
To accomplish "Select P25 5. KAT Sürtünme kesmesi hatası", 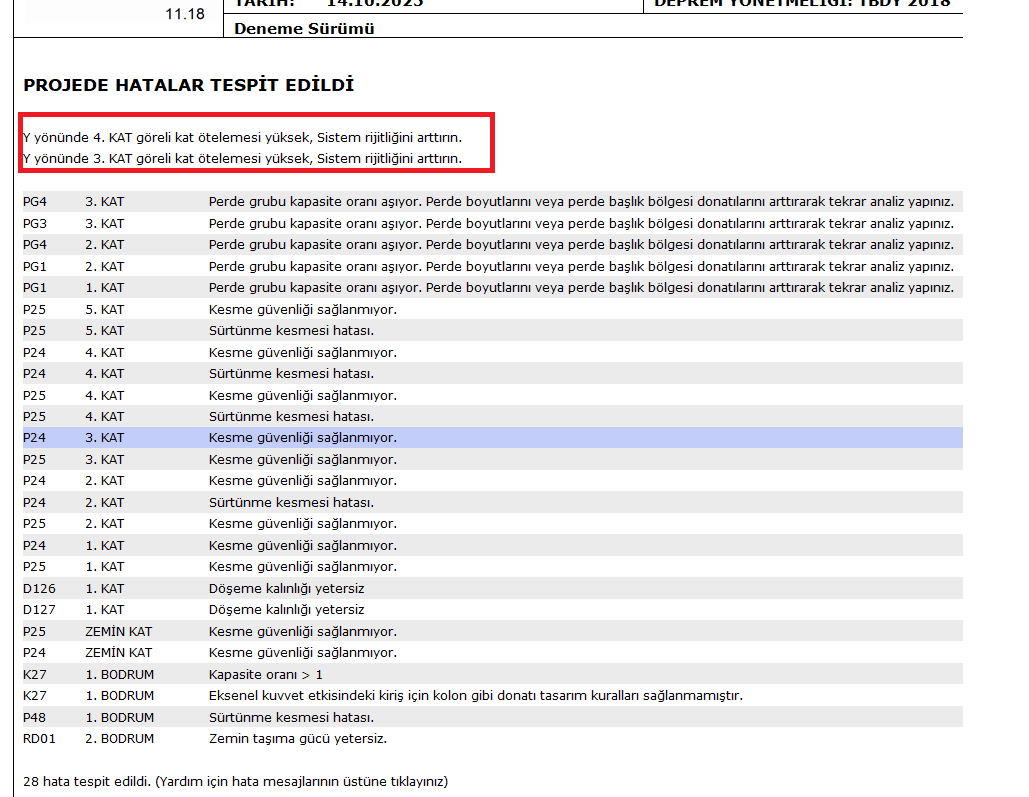I will 291,331.
